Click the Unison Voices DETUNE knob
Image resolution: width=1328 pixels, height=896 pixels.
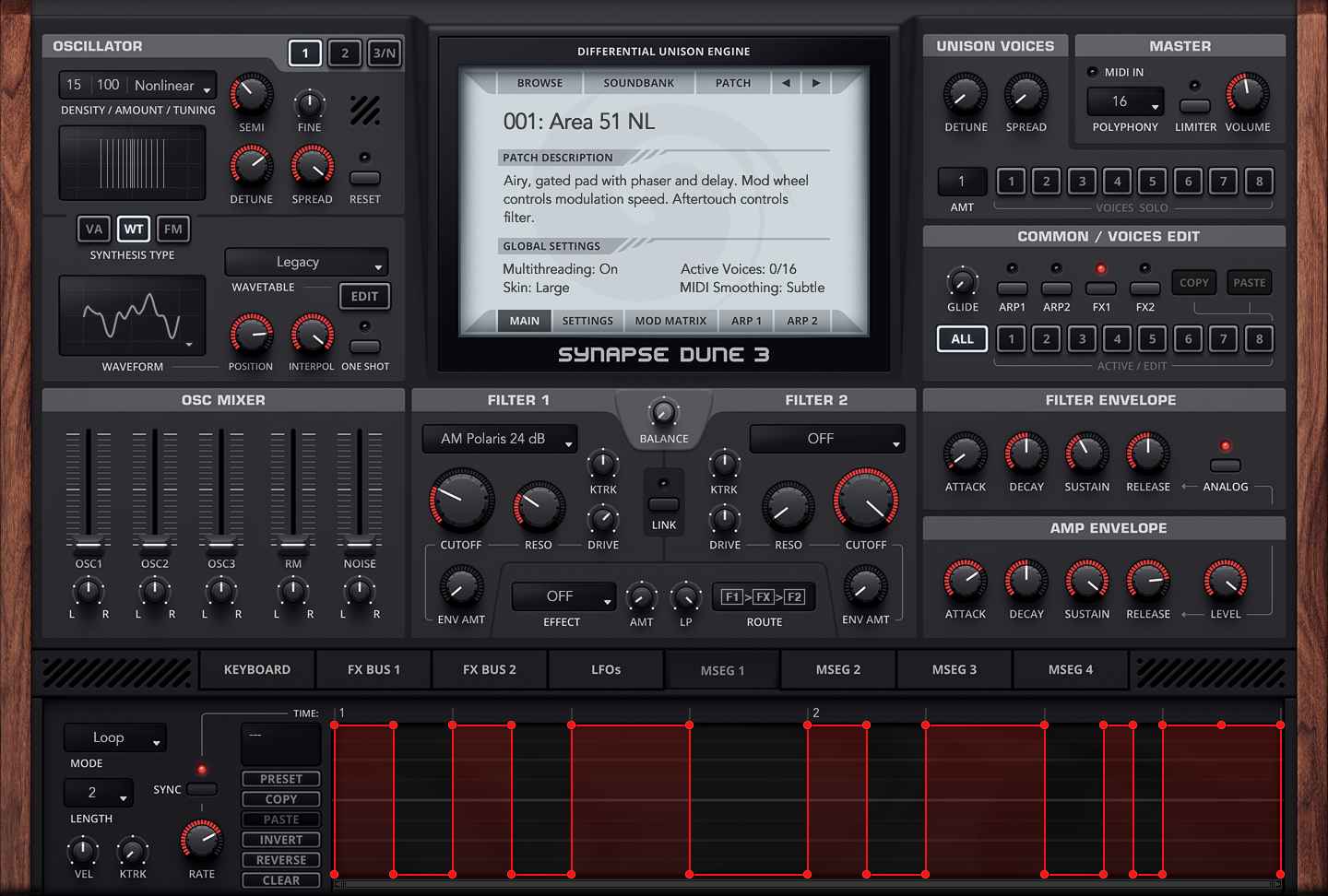pos(966,94)
